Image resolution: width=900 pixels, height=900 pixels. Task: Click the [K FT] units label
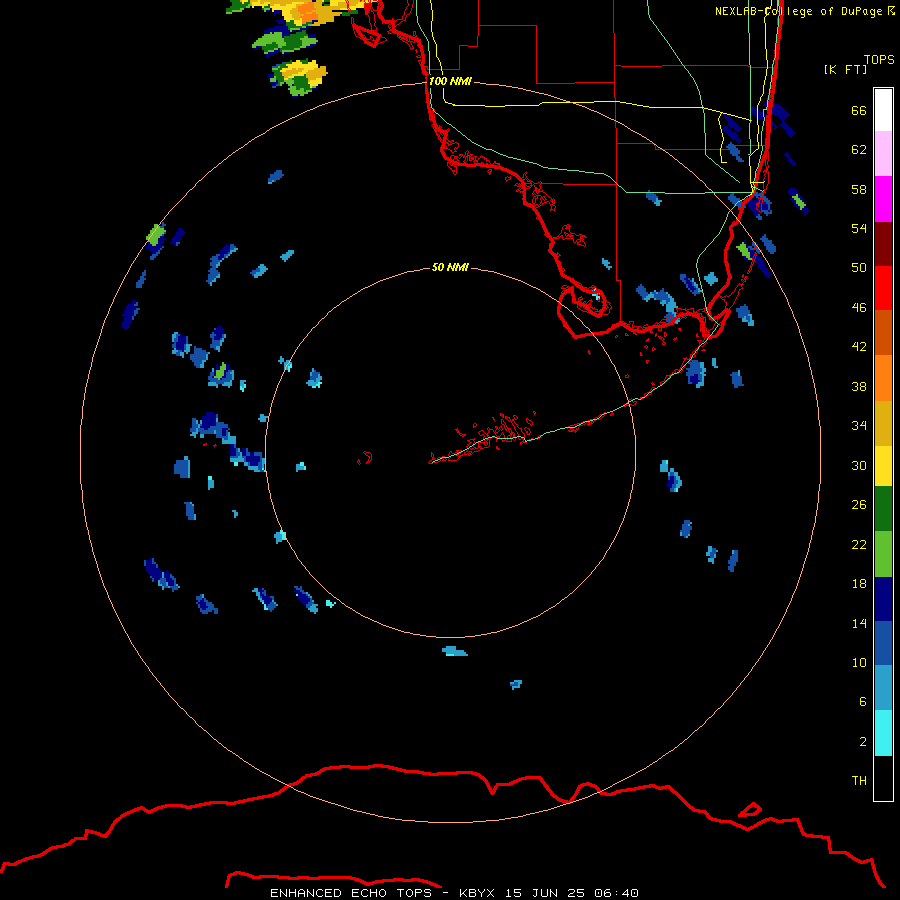pos(845,69)
